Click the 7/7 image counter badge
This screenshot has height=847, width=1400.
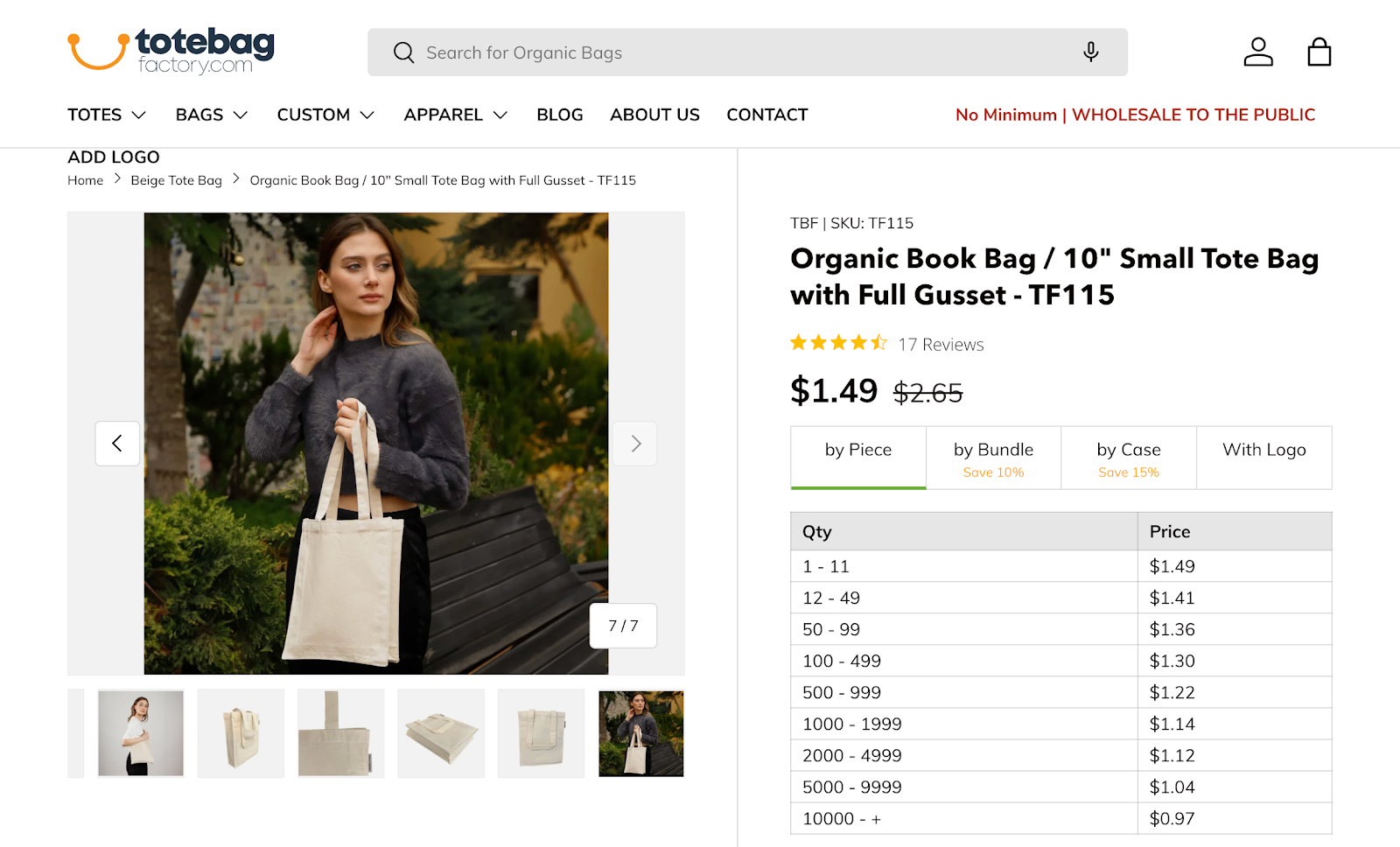click(622, 626)
